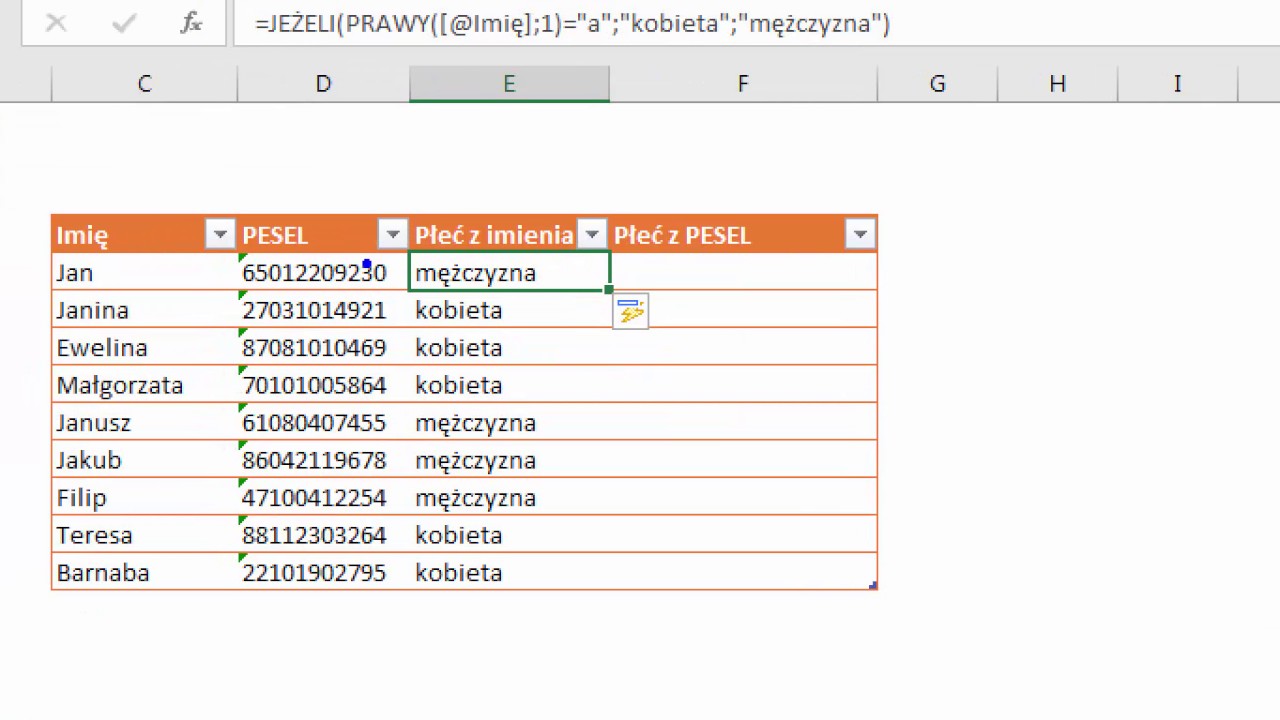Select column C header
Image resolution: width=1280 pixels, height=720 pixels.
145,84
